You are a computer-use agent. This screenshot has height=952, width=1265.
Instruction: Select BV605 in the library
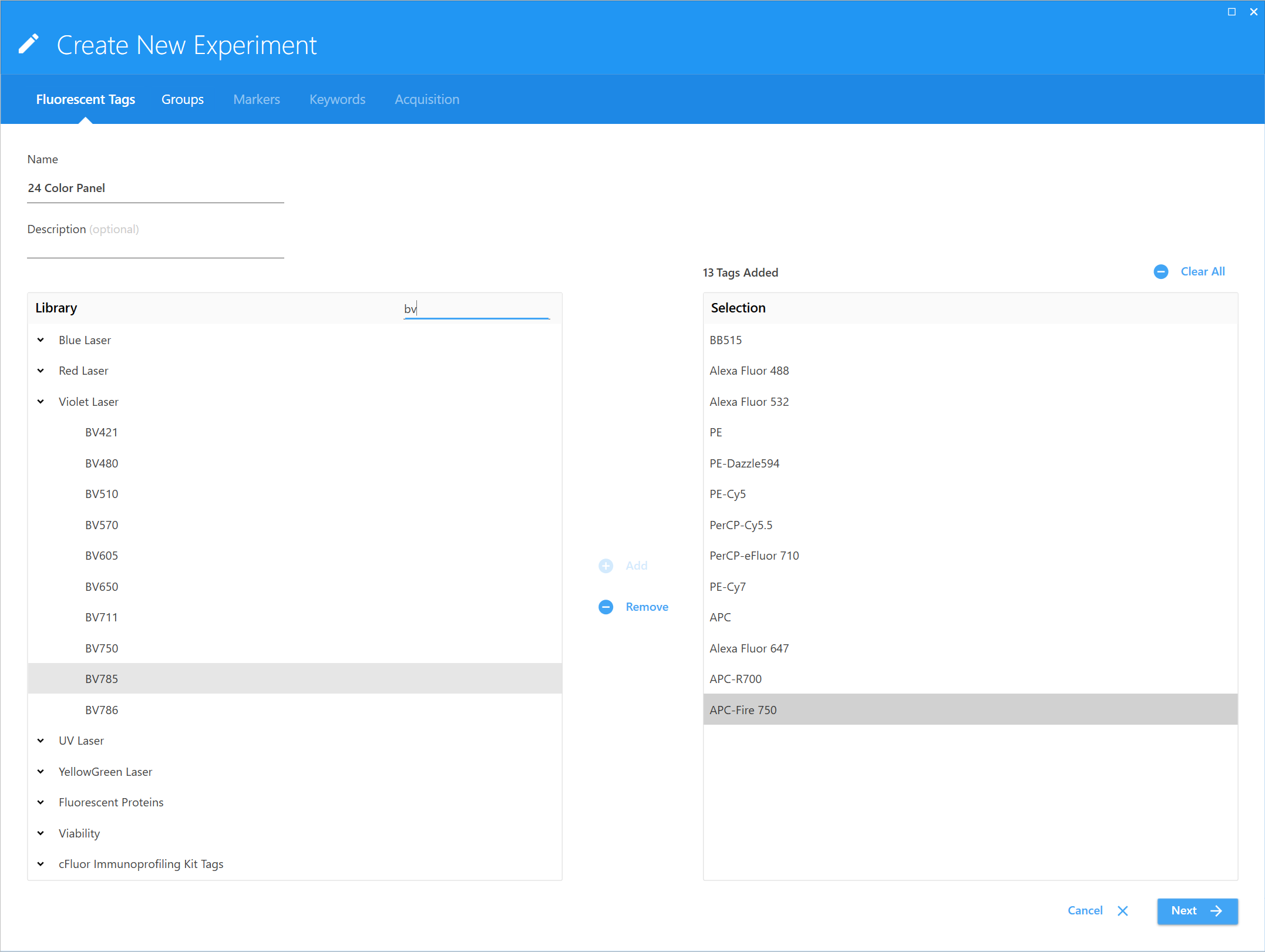[295, 556]
